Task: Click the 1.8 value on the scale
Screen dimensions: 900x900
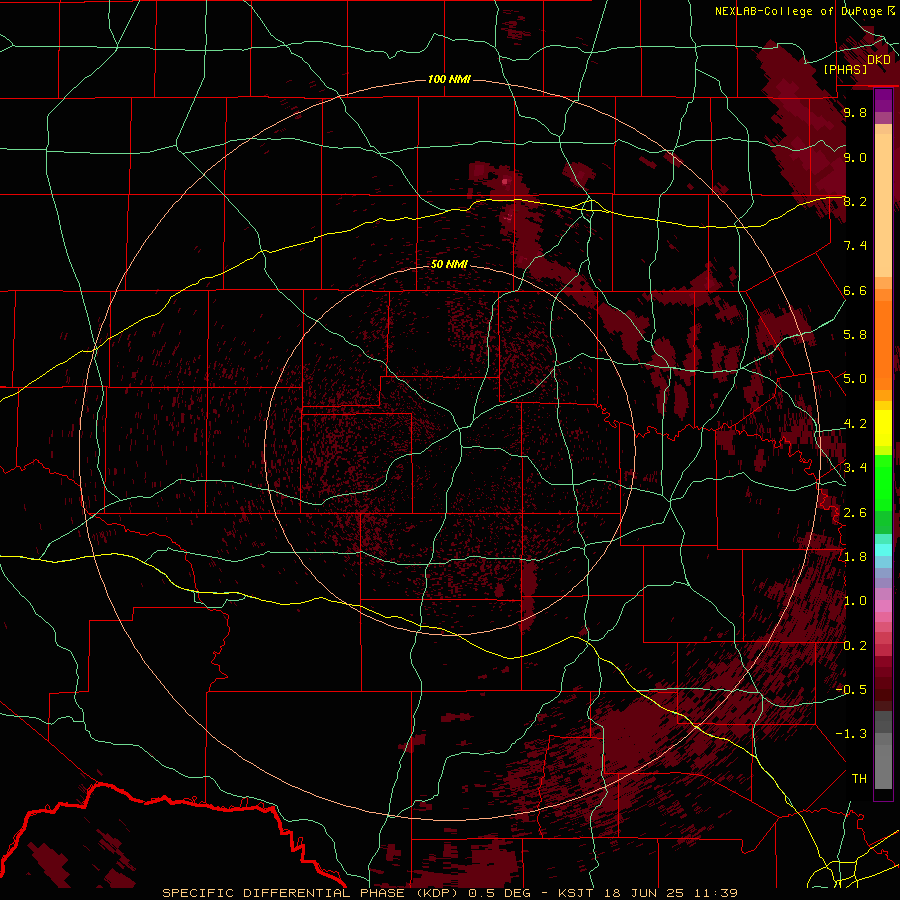Action: click(x=855, y=557)
